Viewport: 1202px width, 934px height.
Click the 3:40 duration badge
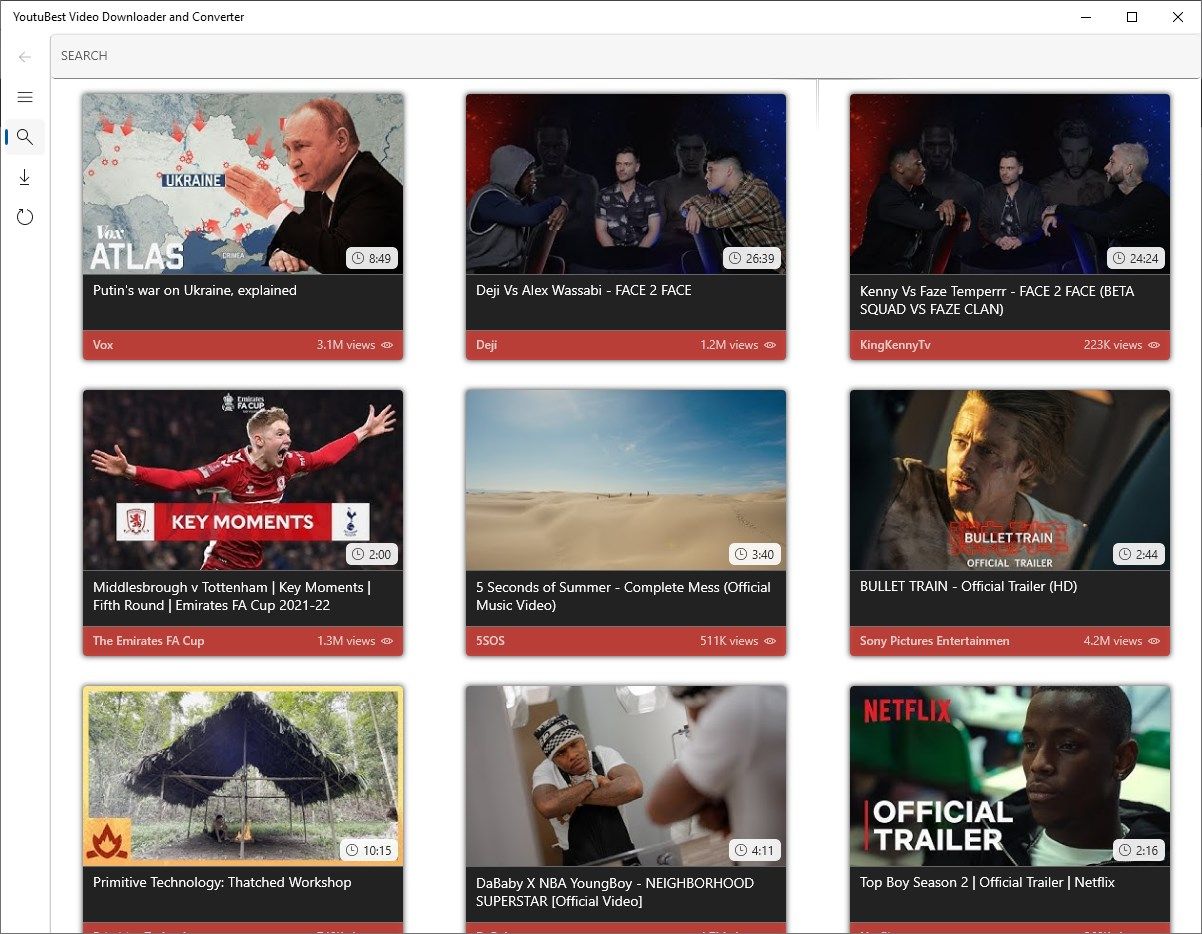click(755, 555)
